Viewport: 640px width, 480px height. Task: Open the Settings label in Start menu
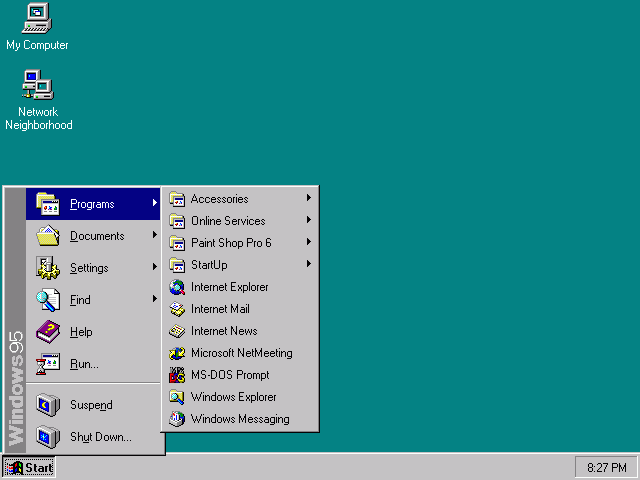89,268
